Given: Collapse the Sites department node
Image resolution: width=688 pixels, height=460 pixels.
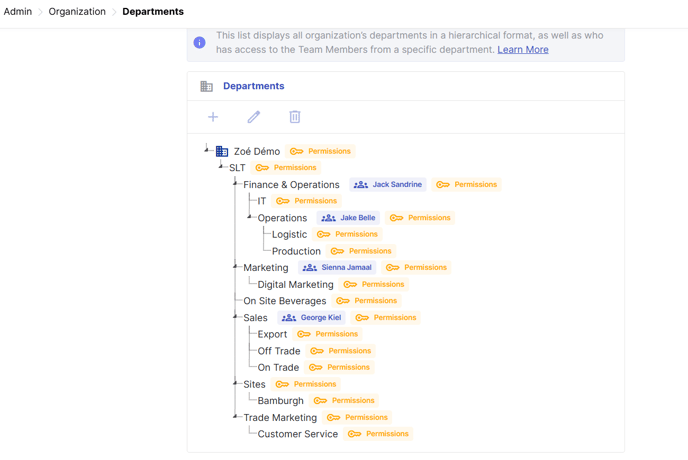Looking at the screenshot, I should pyautogui.click(x=236, y=382).
